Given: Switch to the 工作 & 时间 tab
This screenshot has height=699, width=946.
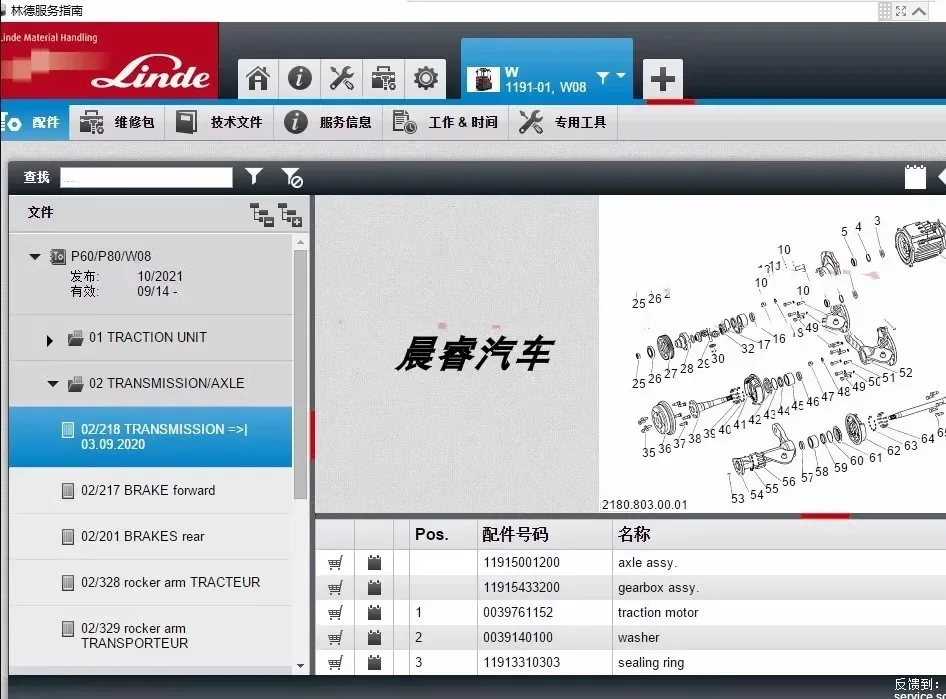Looking at the screenshot, I should [446, 122].
